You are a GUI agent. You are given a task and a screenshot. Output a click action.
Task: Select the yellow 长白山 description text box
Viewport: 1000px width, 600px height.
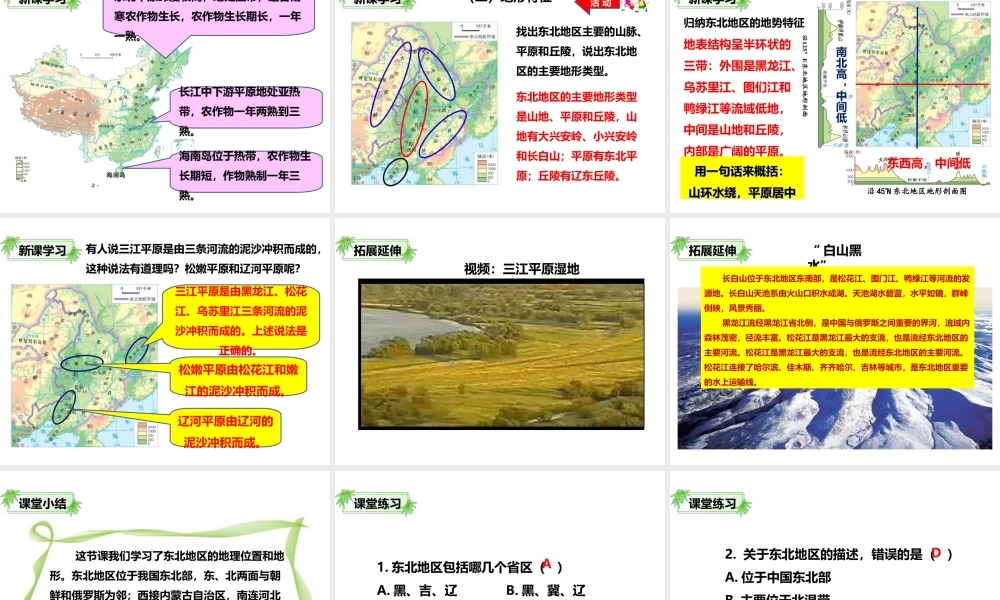pos(837,328)
